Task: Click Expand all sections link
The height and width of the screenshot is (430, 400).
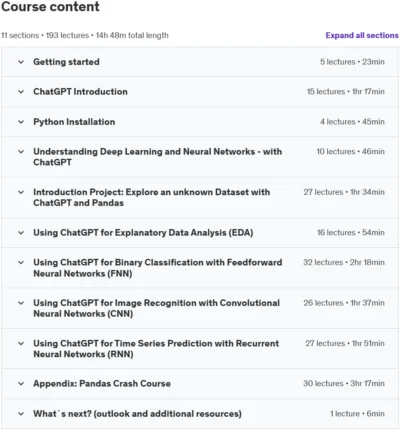Action: click(362, 35)
